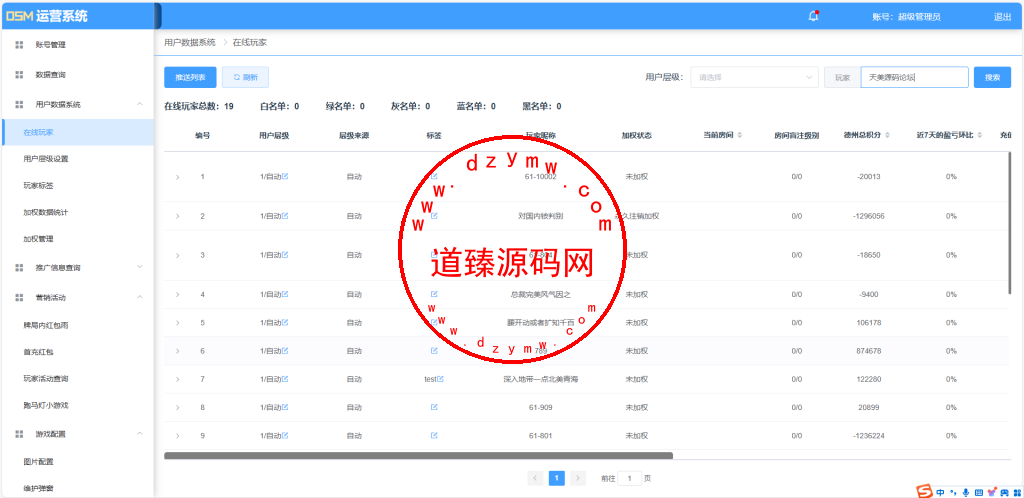Edit tag icon in row 8
Viewport: 1024px width, 498px height.
[434, 407]
